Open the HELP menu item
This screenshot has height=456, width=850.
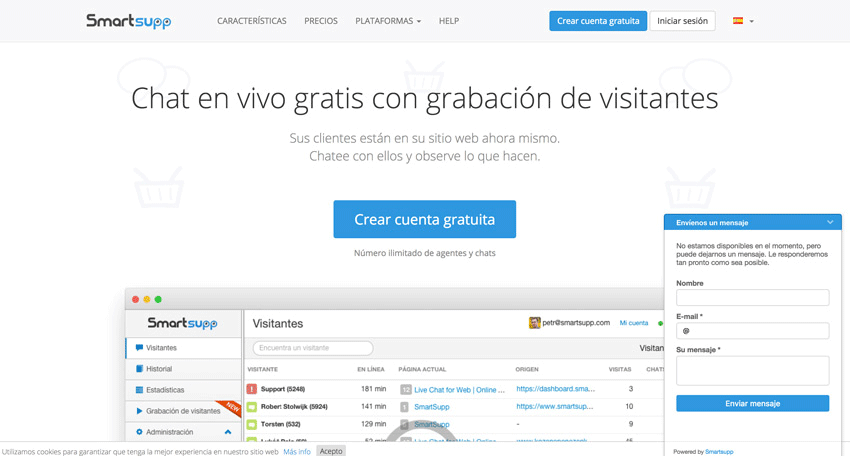point(449,21)
